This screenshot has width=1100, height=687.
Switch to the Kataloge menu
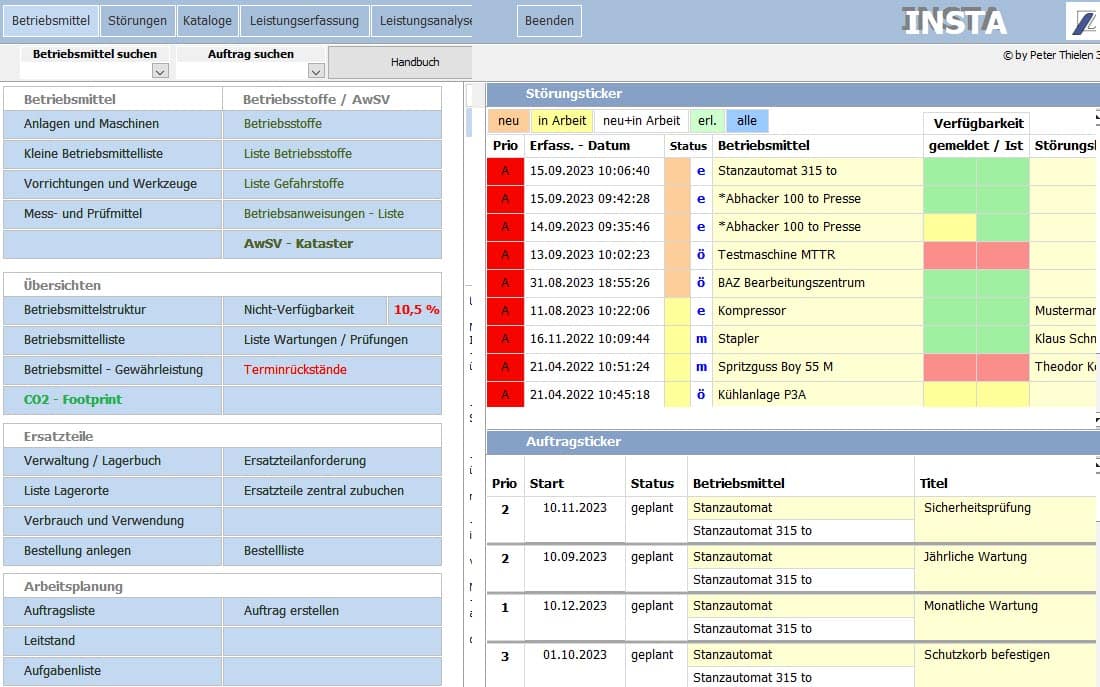207,20
